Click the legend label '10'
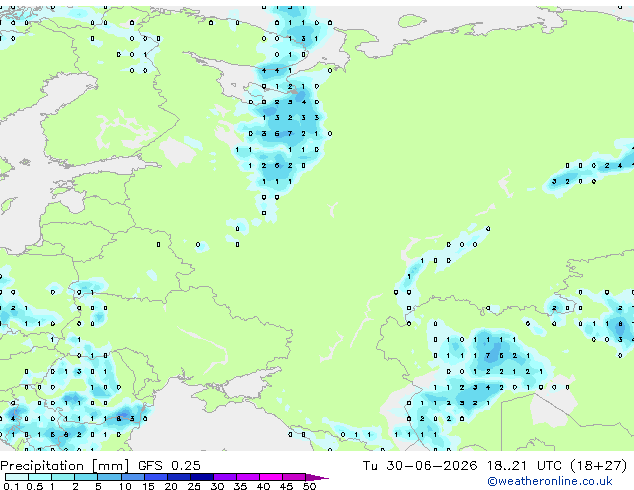Screen dimensions: 634x490 [125, 486]
